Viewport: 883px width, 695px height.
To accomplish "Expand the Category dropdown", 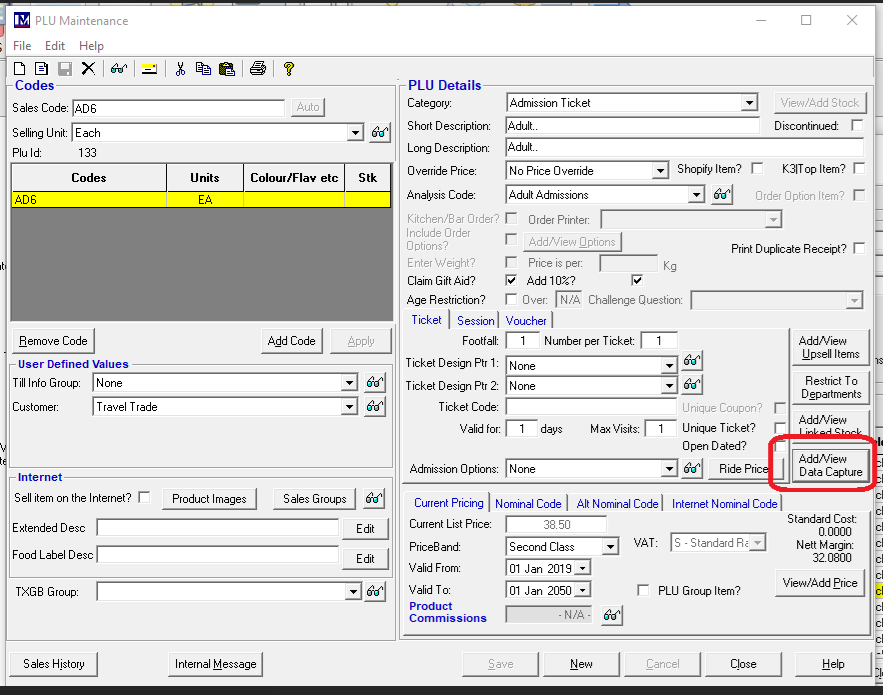I will point(749,103).
